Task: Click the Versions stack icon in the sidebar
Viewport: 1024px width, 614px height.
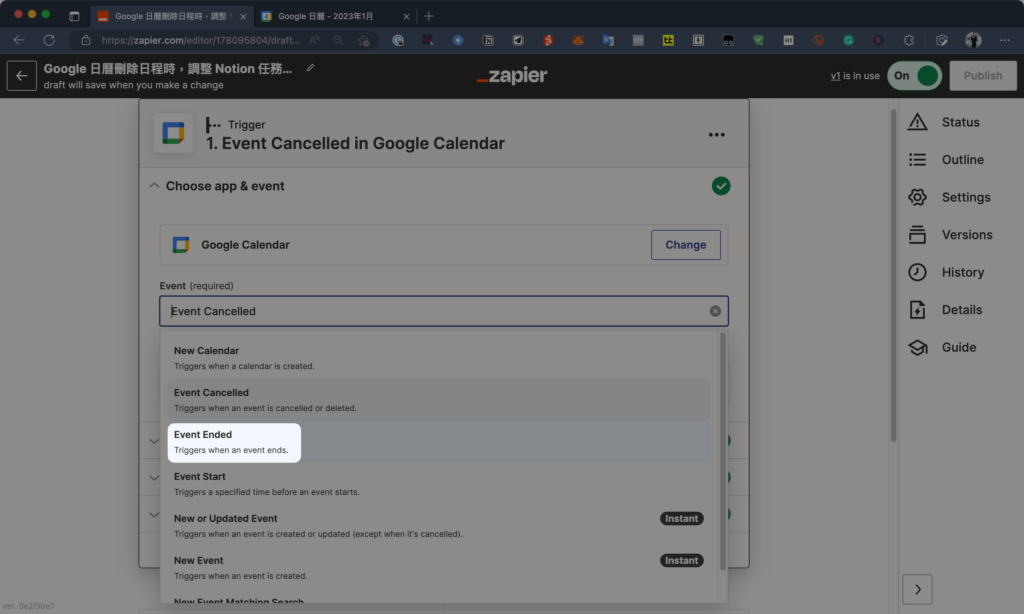Action: click(x=917, y=234)
